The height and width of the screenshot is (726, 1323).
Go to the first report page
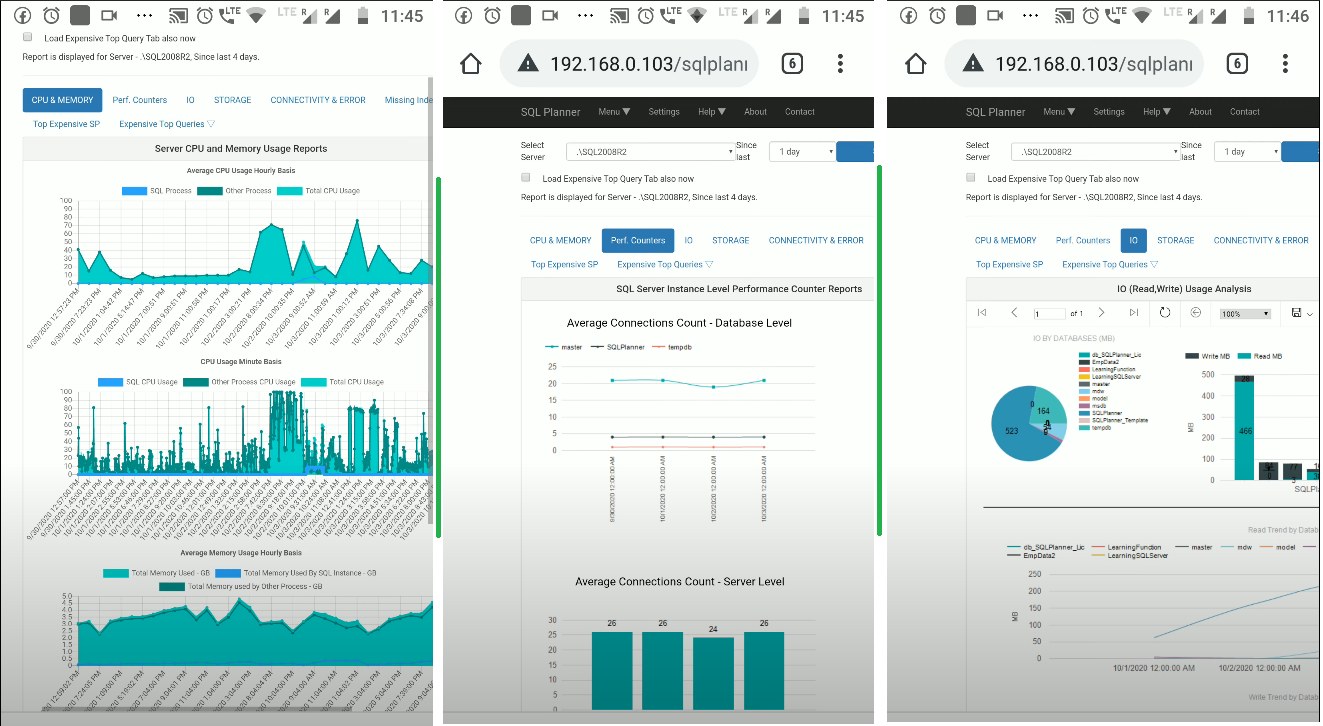(981, 312)
